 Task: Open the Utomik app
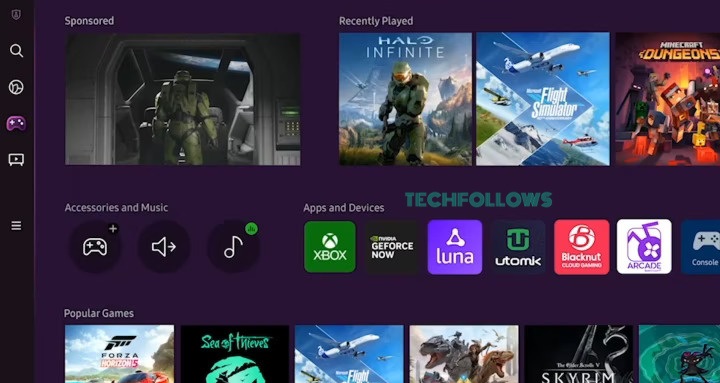point(518,247)
